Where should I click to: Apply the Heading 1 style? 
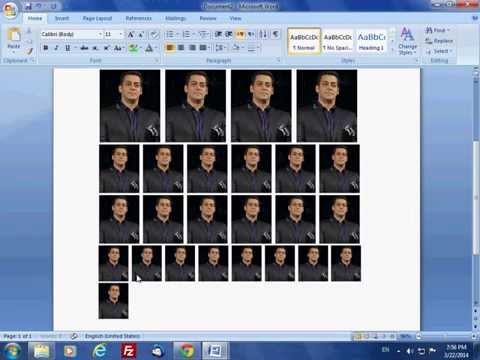point(372,41)
